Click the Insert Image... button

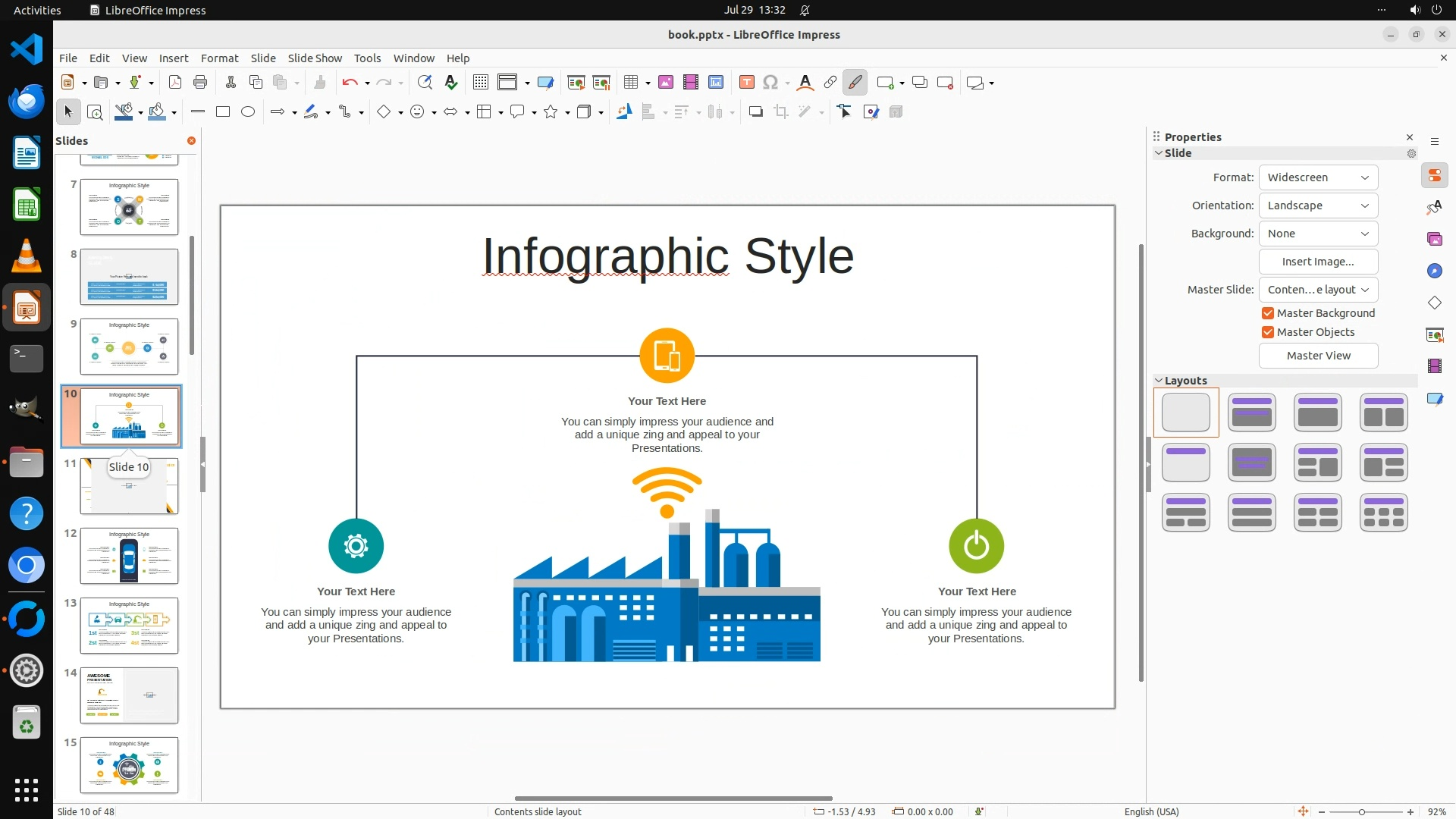tap(1317, 262)
